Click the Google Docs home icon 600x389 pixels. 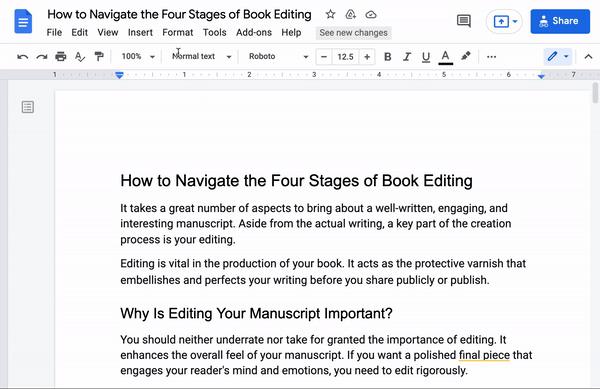(23, 22)
